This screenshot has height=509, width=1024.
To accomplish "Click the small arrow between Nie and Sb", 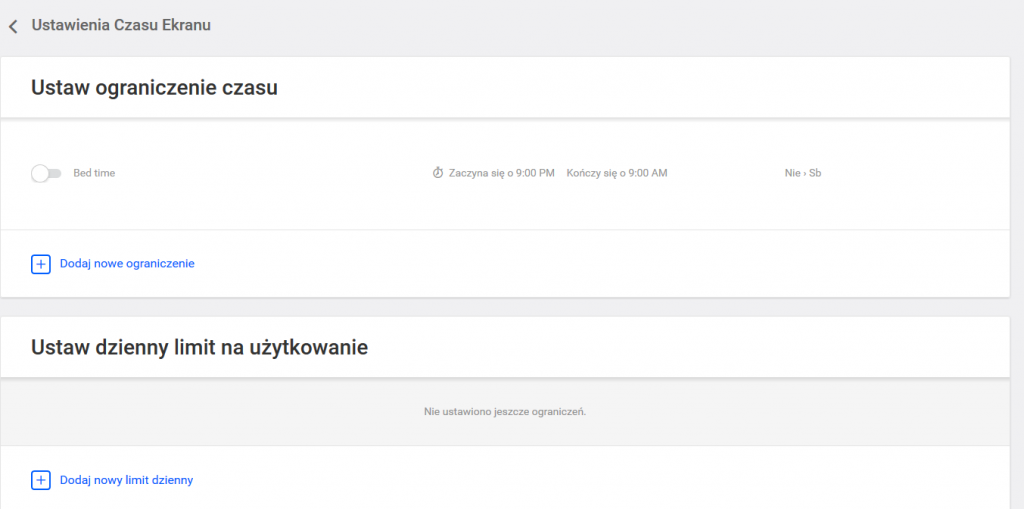I will pyautogui.click(x=804, y=173).
